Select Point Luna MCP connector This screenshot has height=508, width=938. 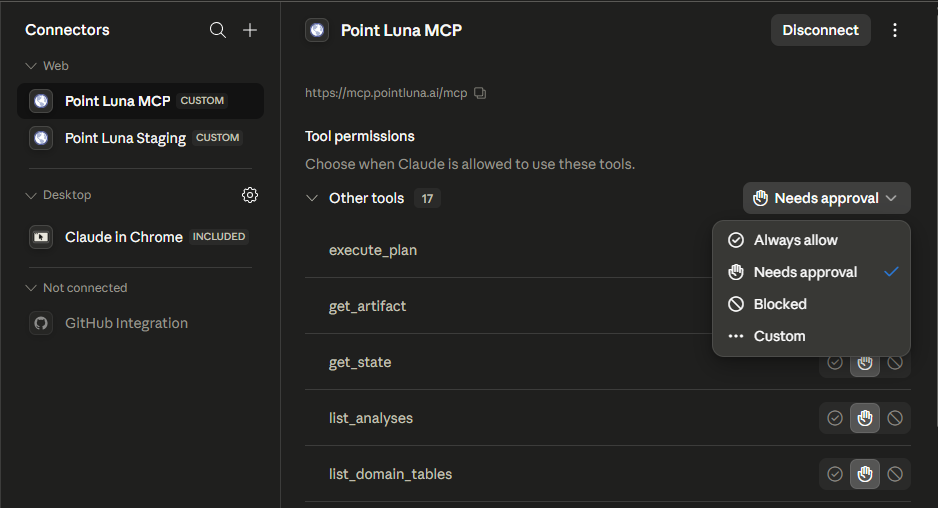(x=141, y=101)
